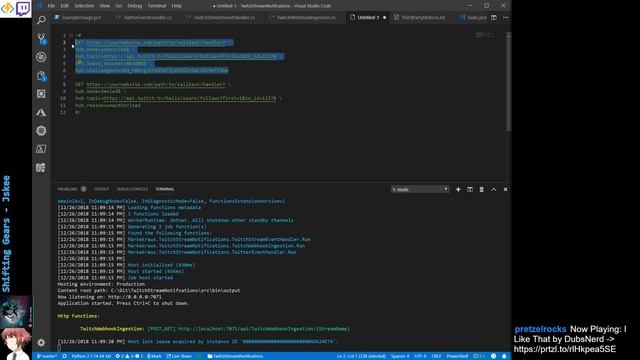
Task: Select the Untitled-1 editor tab
Action: [368, 18]
